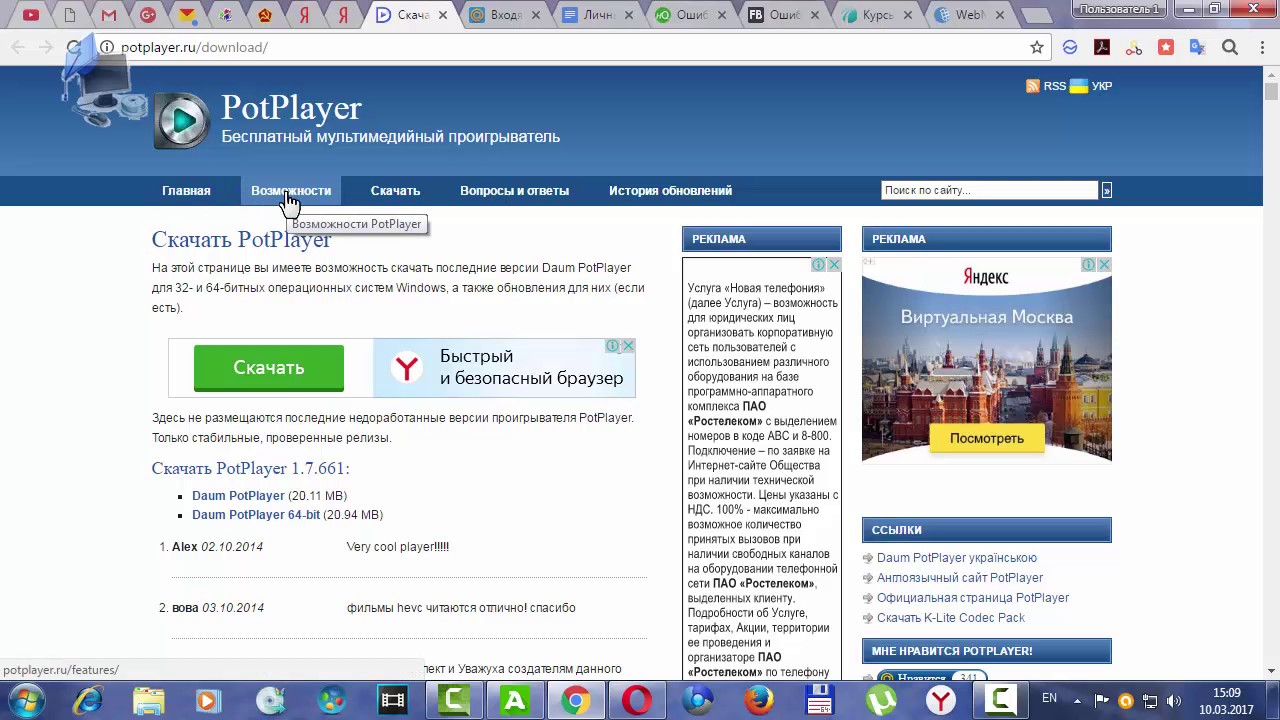This screenshot has width=1280, height=720.
Task: Click the scrollbar down arrow
Action: point(1271,671)
